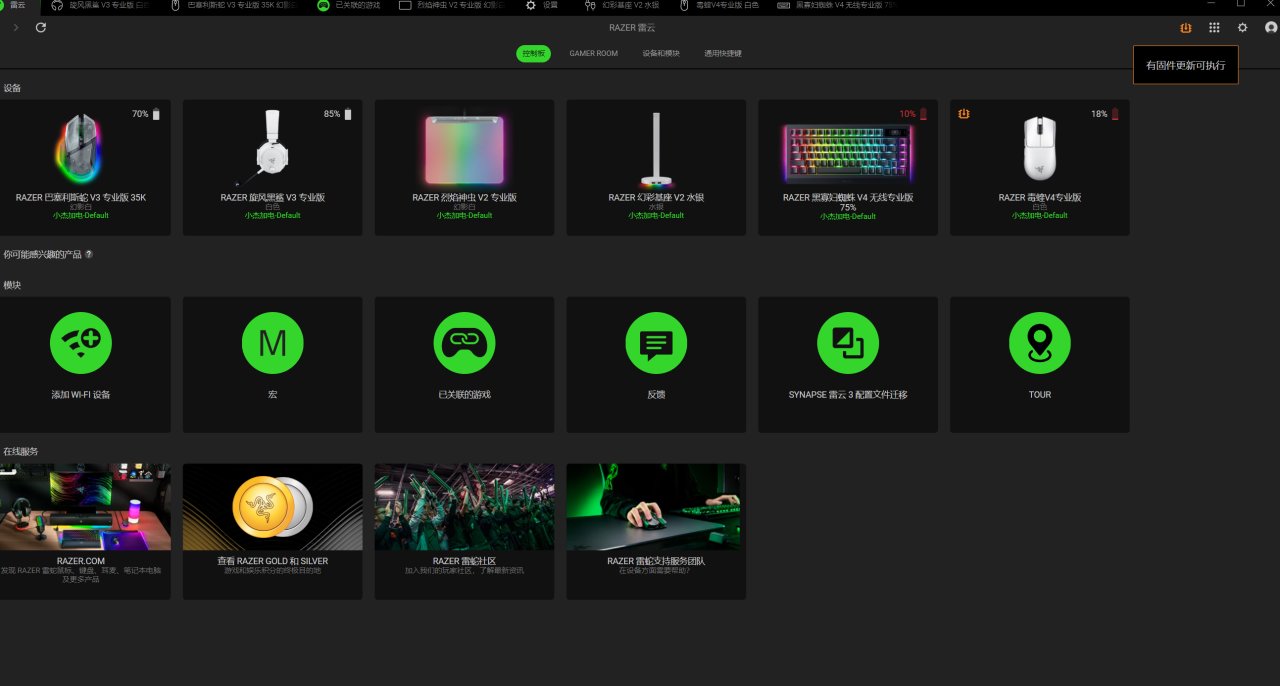1280x686 pixels.
Task: Click the 添加 WI-FI 设备 module icon
Action: click(x=81, y=343)
